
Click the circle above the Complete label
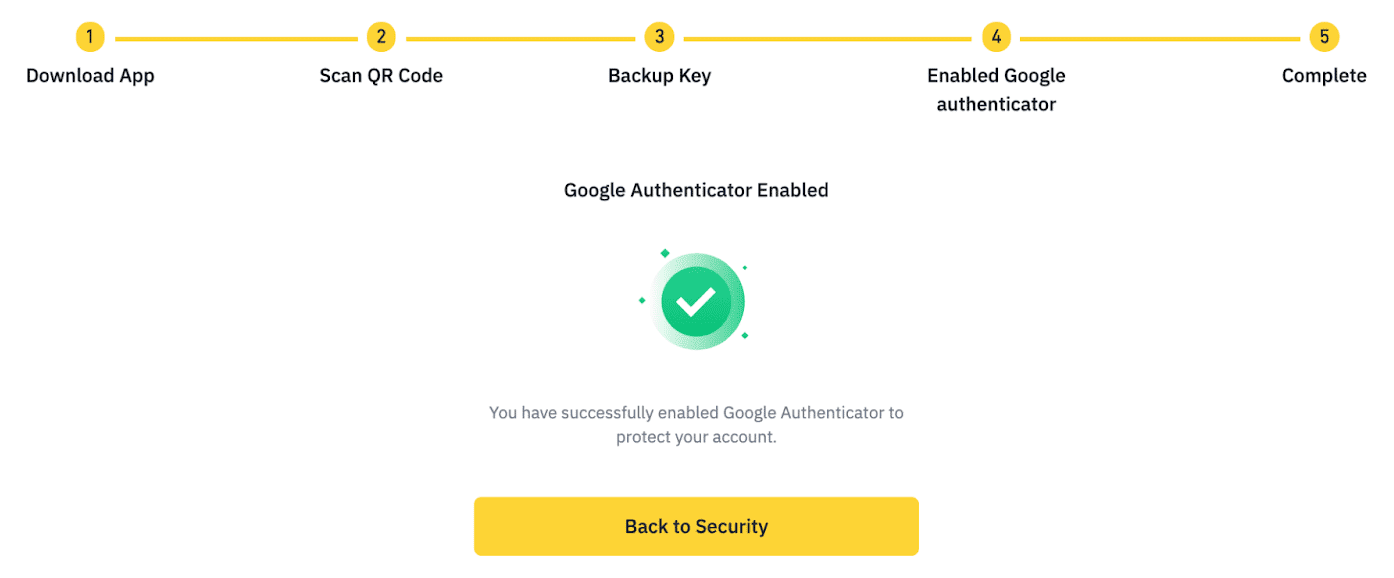[x=1324, y=36]
